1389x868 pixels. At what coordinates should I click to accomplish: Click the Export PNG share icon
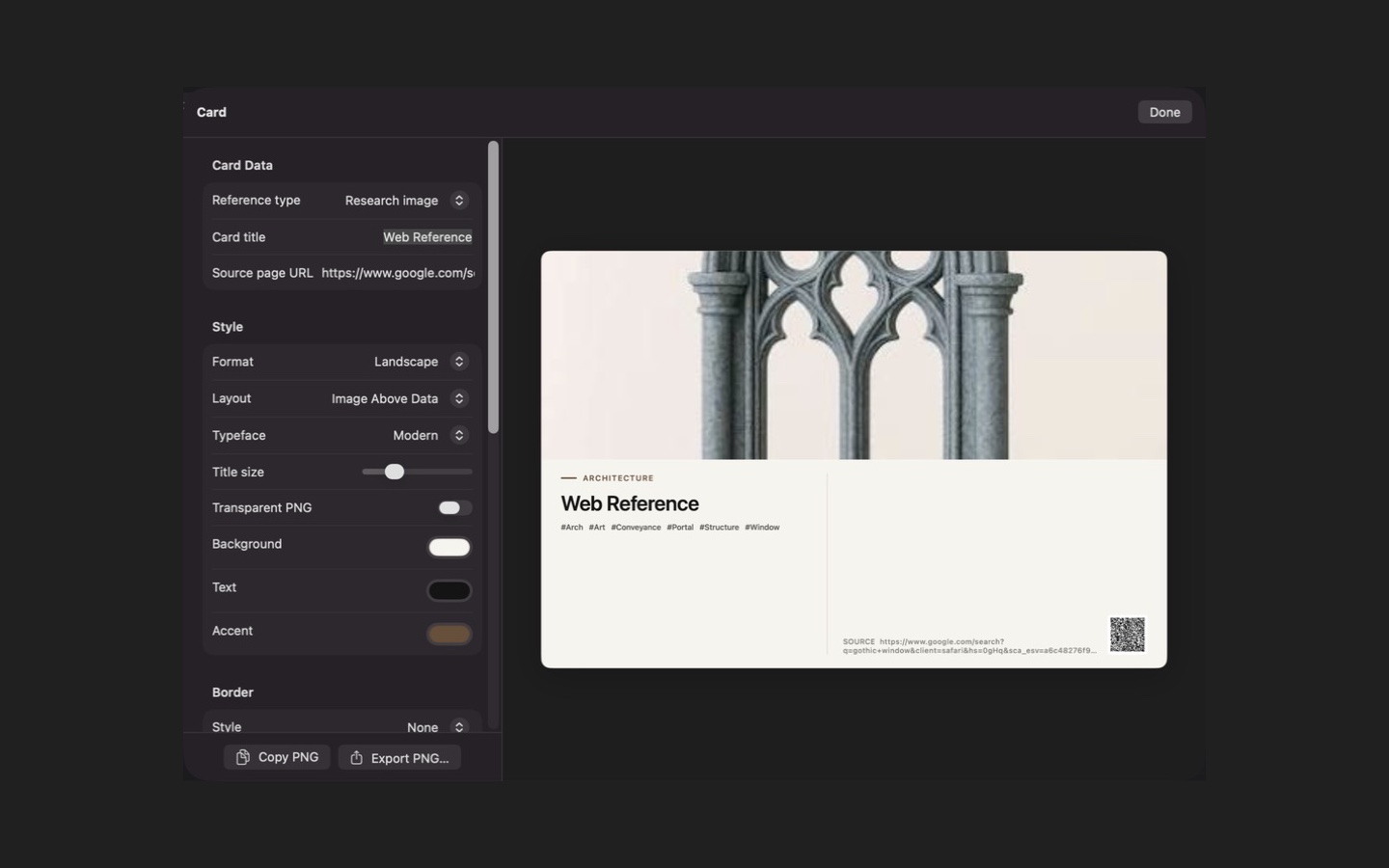point(356,758)
